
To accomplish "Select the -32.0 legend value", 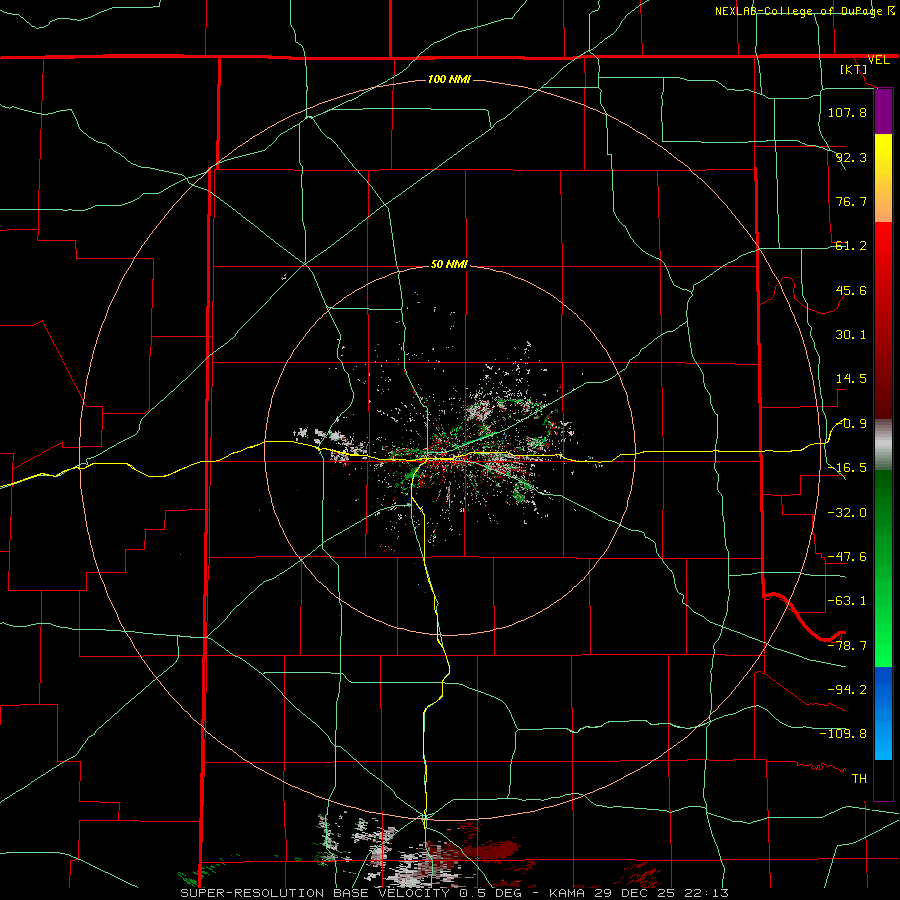I will coord(847,513).
